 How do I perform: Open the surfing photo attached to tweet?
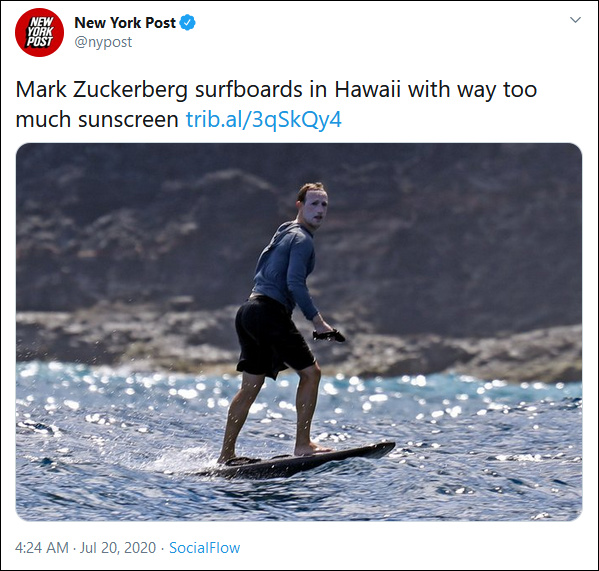[299, 332]
